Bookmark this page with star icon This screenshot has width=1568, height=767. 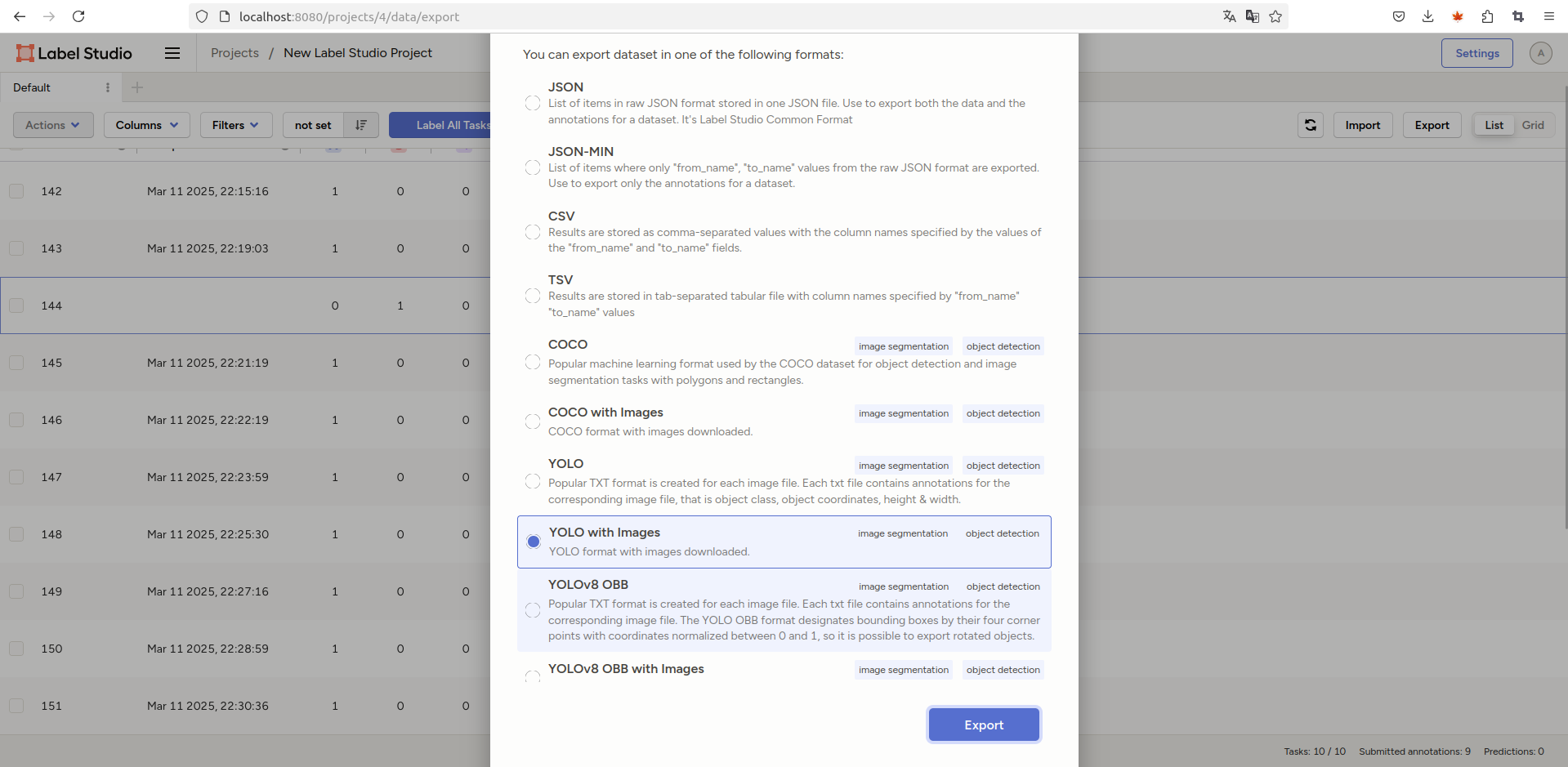pos(1275,16)
